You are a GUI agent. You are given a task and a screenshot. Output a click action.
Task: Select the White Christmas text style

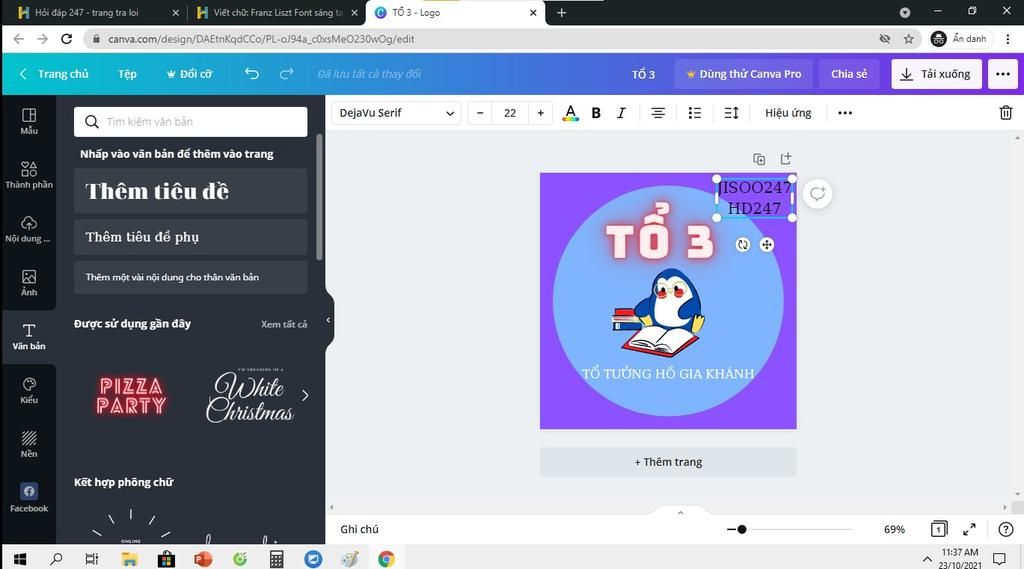pyautogui.click(x=250, y=395)
